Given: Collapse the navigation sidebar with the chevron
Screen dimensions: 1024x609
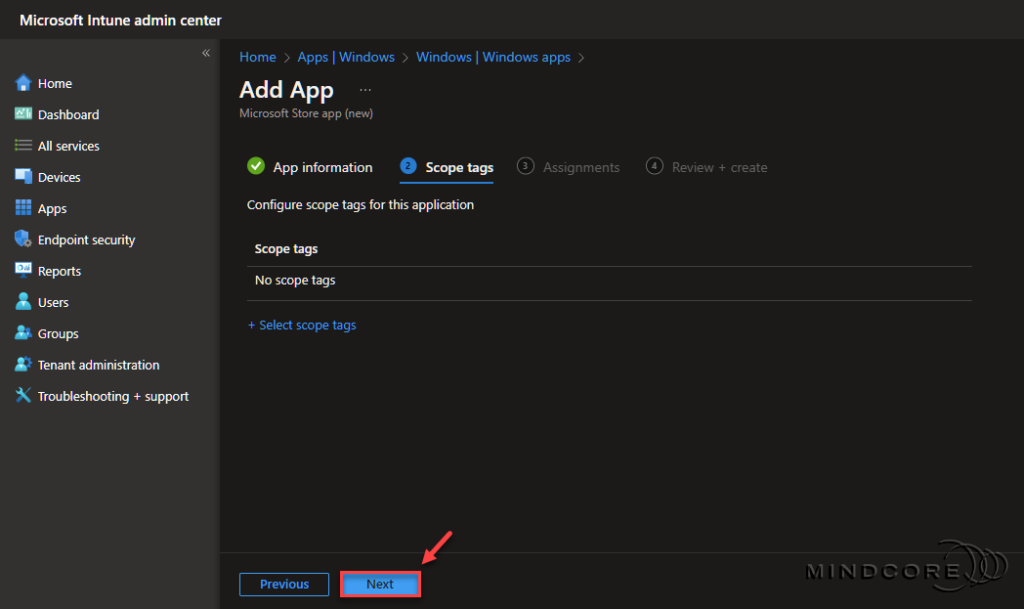Looking at the screenshot, I should point(205,52).
